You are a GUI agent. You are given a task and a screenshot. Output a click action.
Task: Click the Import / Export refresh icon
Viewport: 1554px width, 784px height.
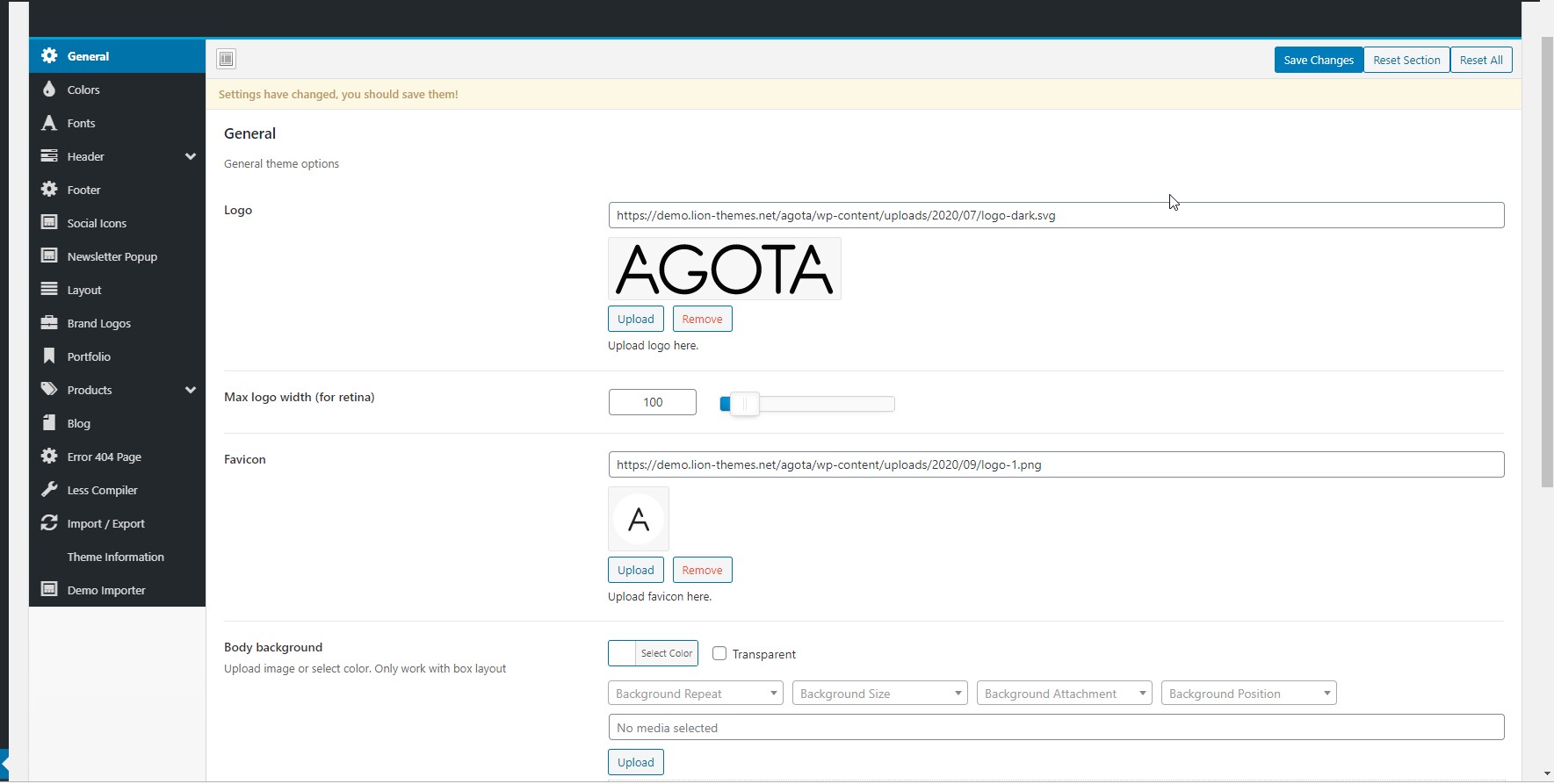coord(49,523)
